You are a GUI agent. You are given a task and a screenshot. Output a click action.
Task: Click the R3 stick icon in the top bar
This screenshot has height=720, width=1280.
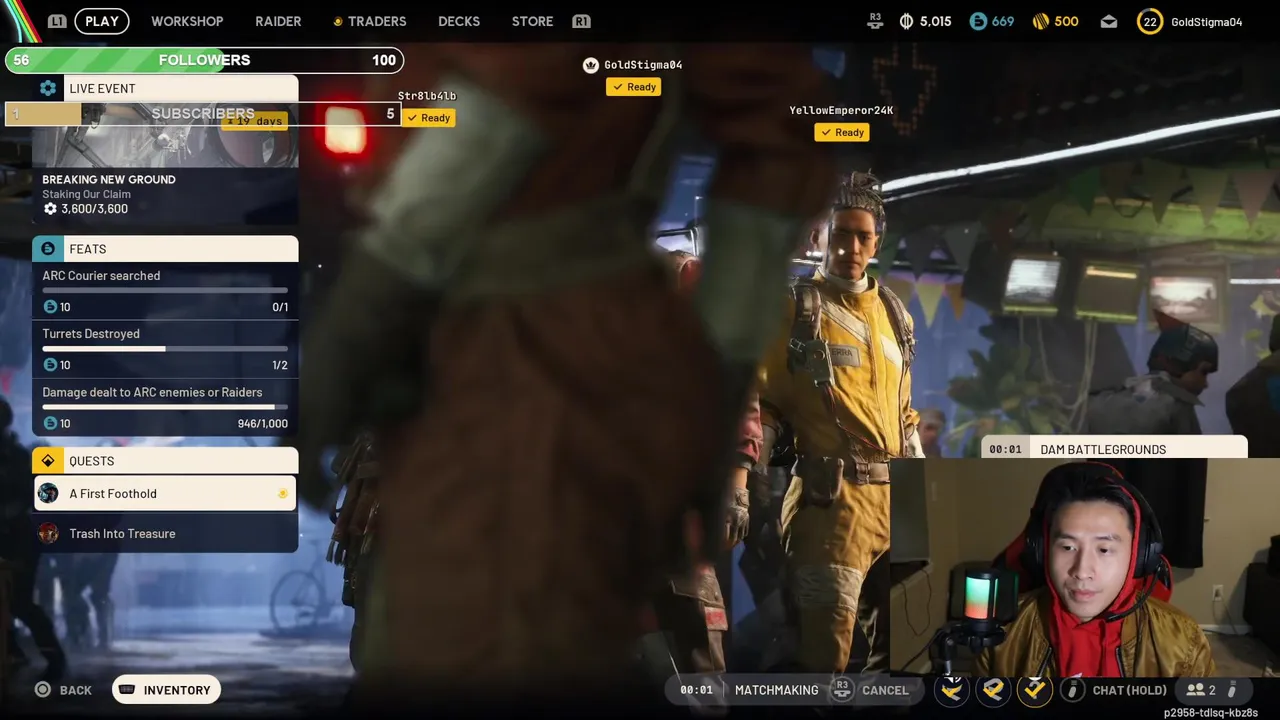(x=875, y=20)
